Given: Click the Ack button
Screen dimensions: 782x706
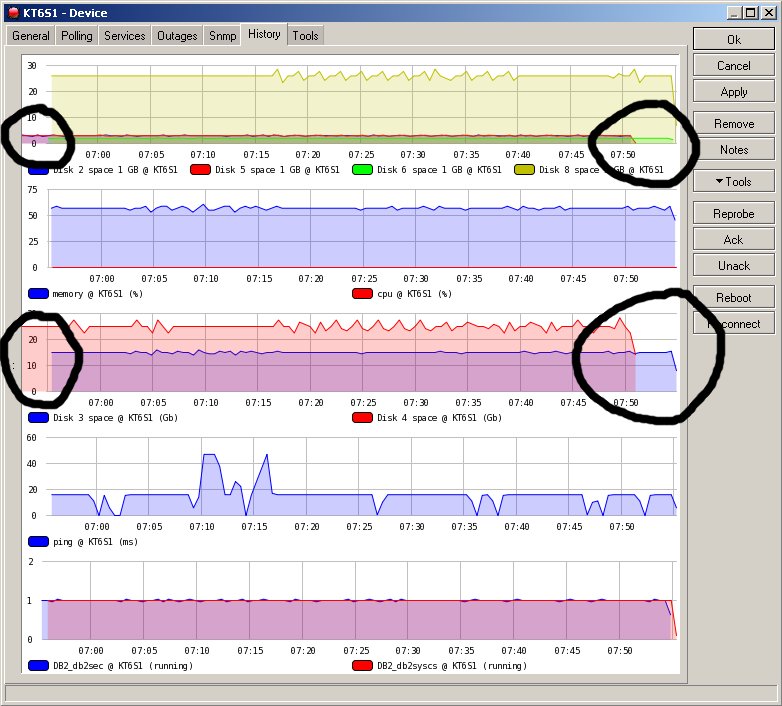Looking at the screenshot, I should [x=734, y=240].
